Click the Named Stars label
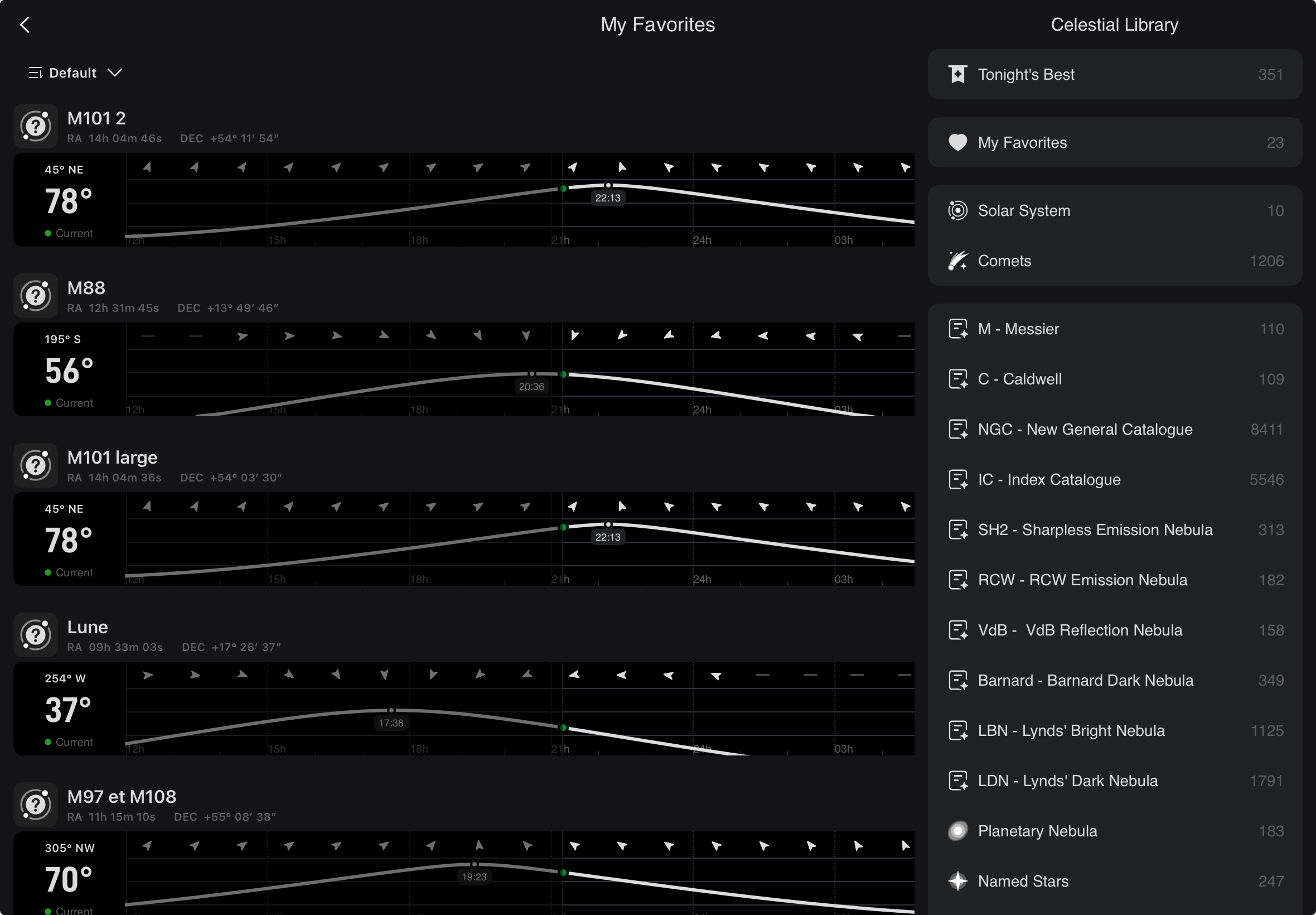The image size is (1316, 915). (x=1023, y=881)
